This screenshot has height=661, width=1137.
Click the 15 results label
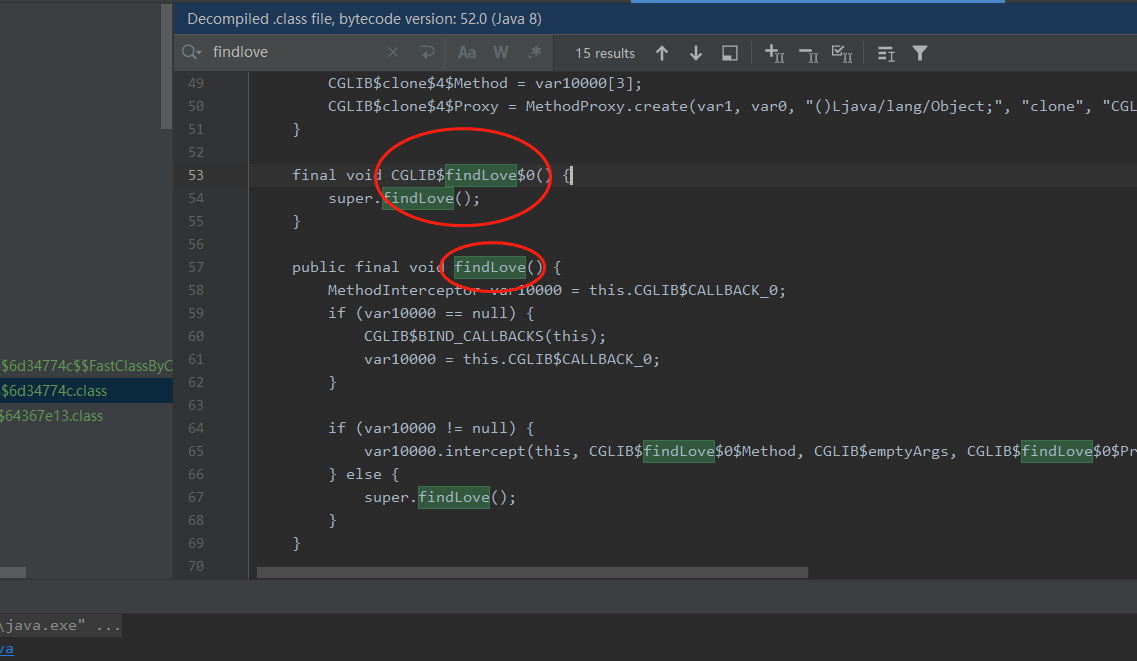605,53
